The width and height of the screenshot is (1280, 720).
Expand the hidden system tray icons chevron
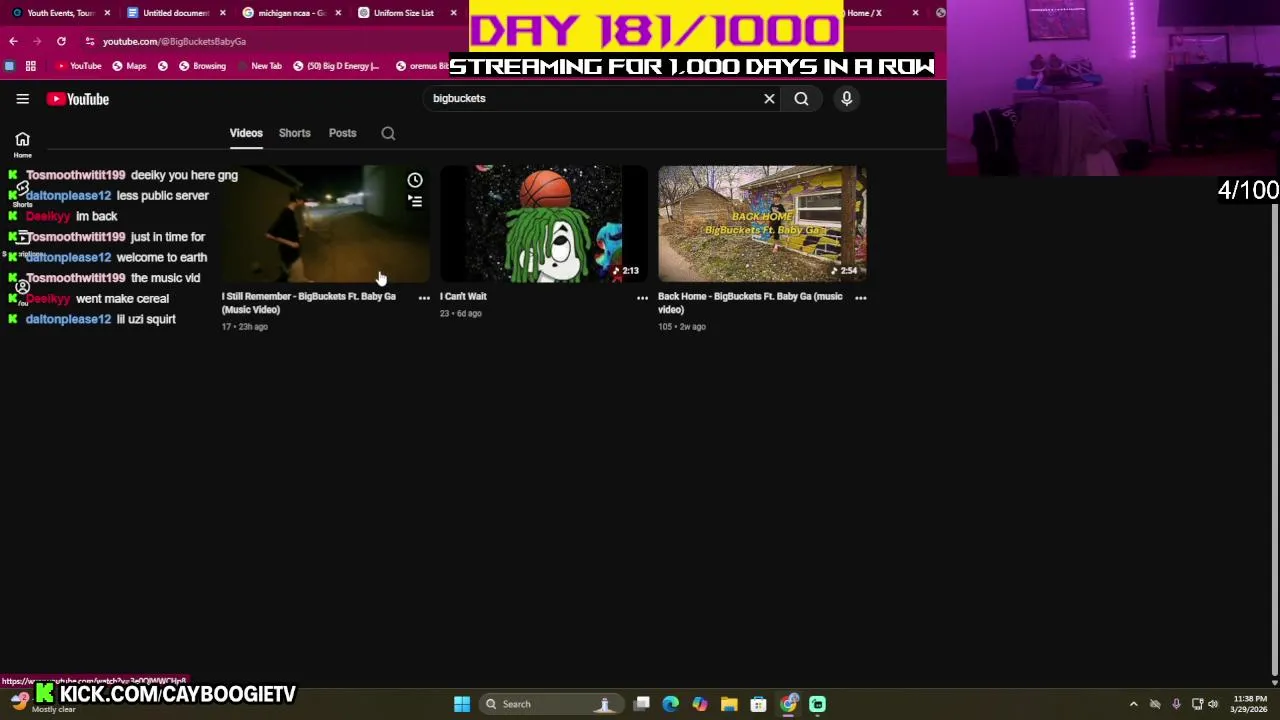pyautogui.click(x=1133, y=704)
